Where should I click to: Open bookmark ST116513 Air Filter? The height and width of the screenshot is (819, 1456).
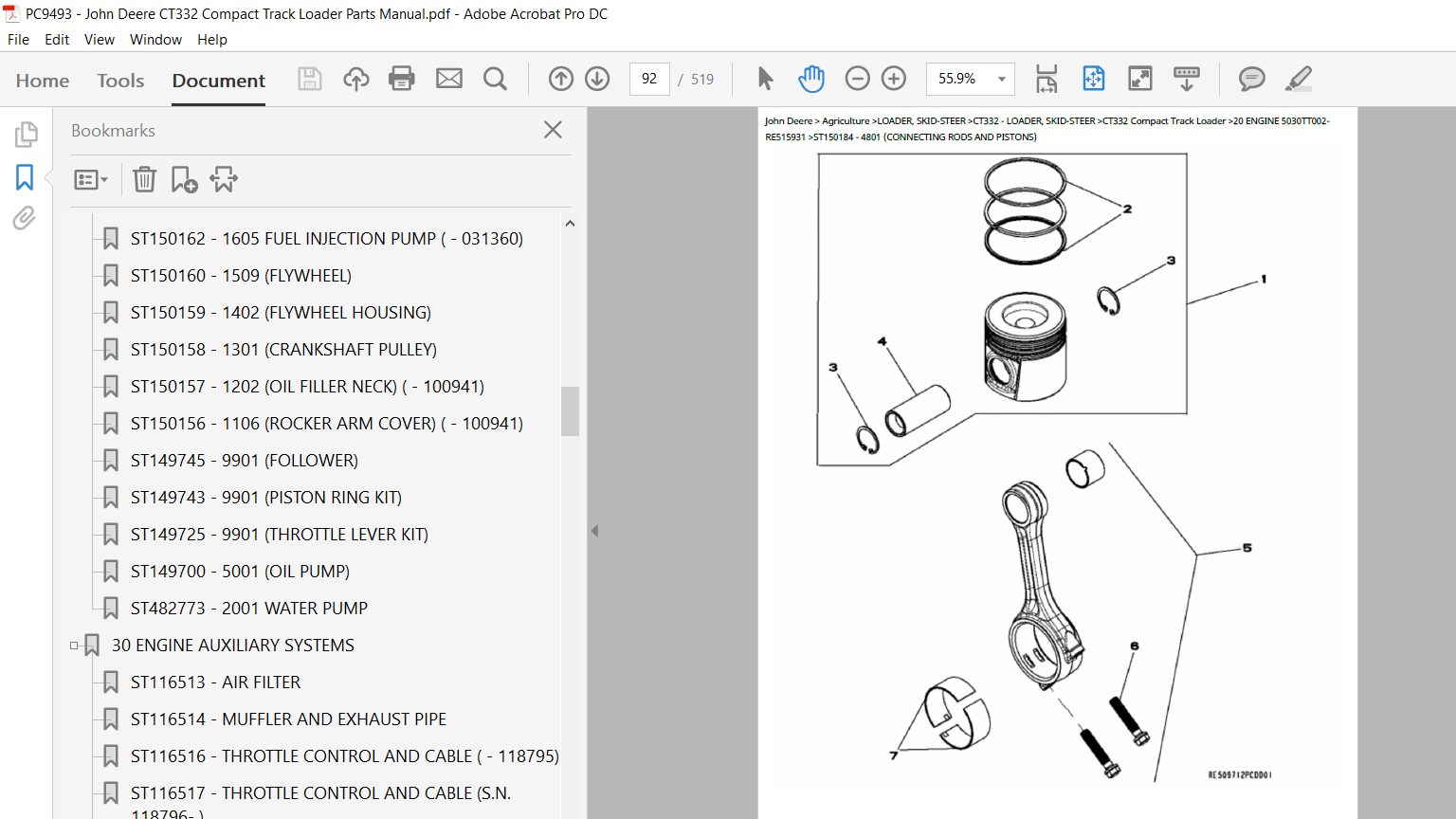coord(215,682)
